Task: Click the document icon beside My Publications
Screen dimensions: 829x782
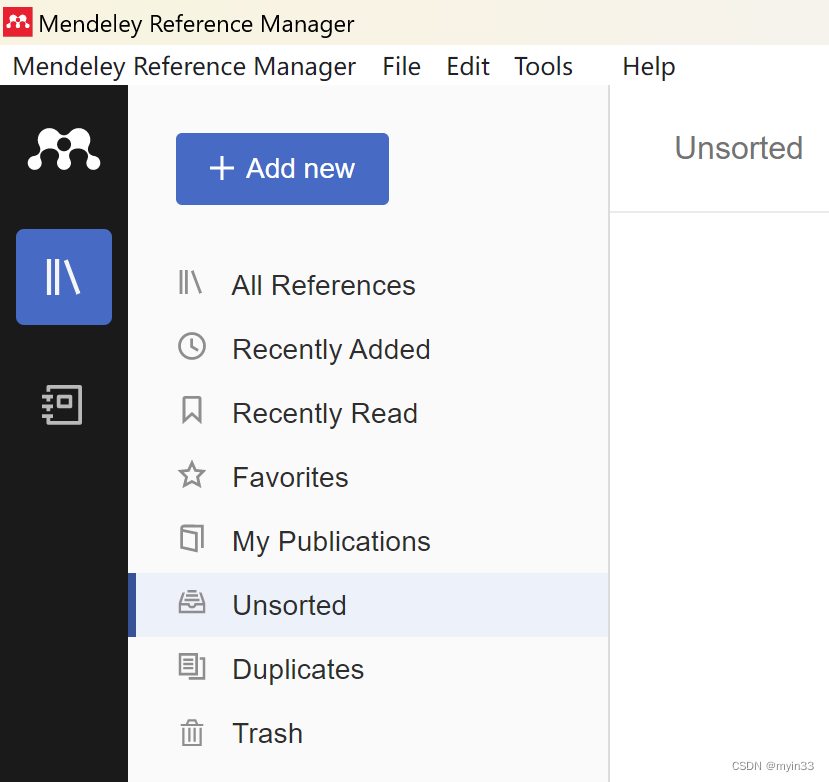Action: pos(191,538)
